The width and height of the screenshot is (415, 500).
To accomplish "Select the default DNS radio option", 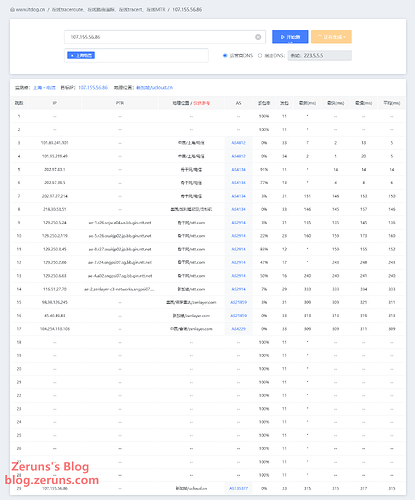I will [225, 56].
